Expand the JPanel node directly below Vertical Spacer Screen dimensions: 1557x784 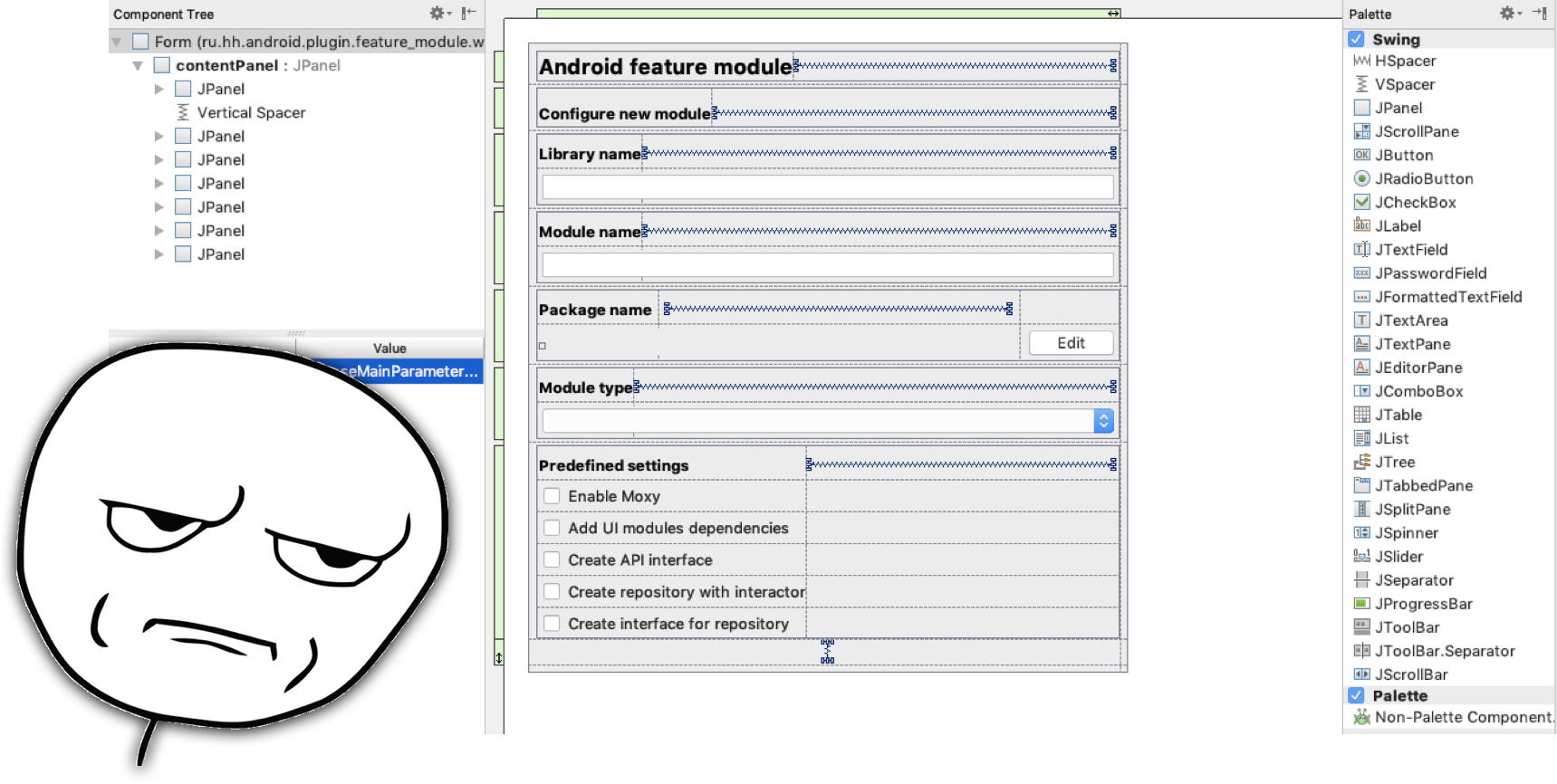pos(159,136)
